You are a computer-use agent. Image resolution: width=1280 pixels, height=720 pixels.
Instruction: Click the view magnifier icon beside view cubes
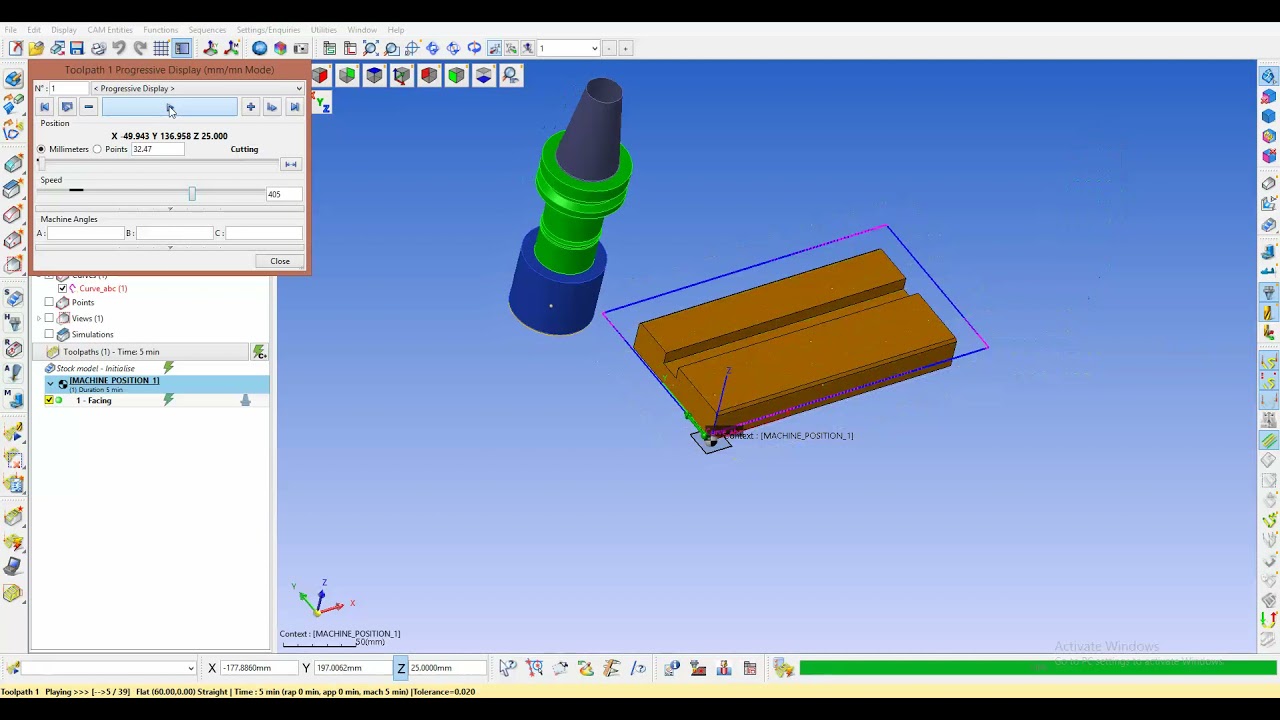(x=510, y=75)
